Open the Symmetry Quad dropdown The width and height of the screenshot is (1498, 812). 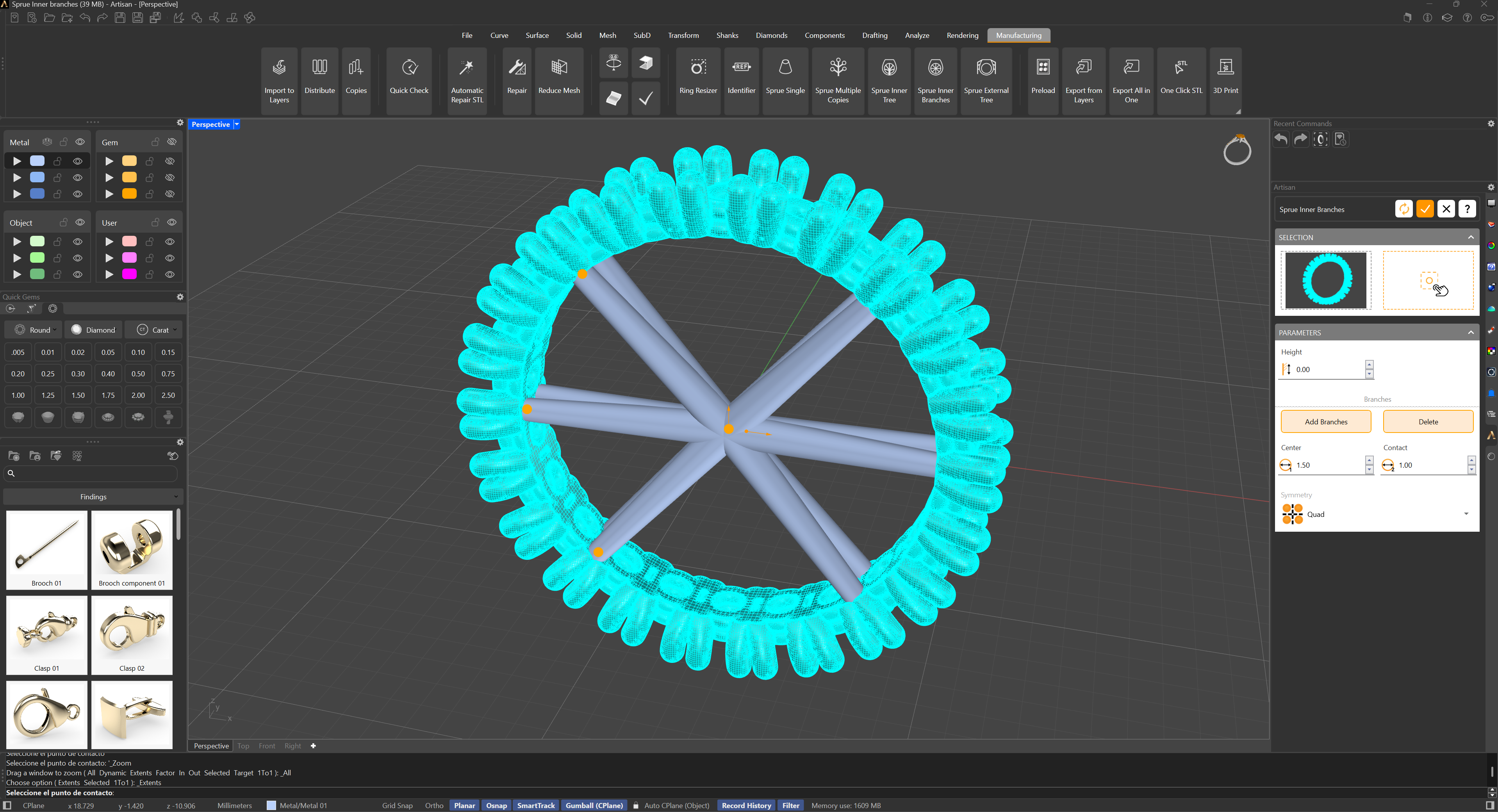[1377, 515]
